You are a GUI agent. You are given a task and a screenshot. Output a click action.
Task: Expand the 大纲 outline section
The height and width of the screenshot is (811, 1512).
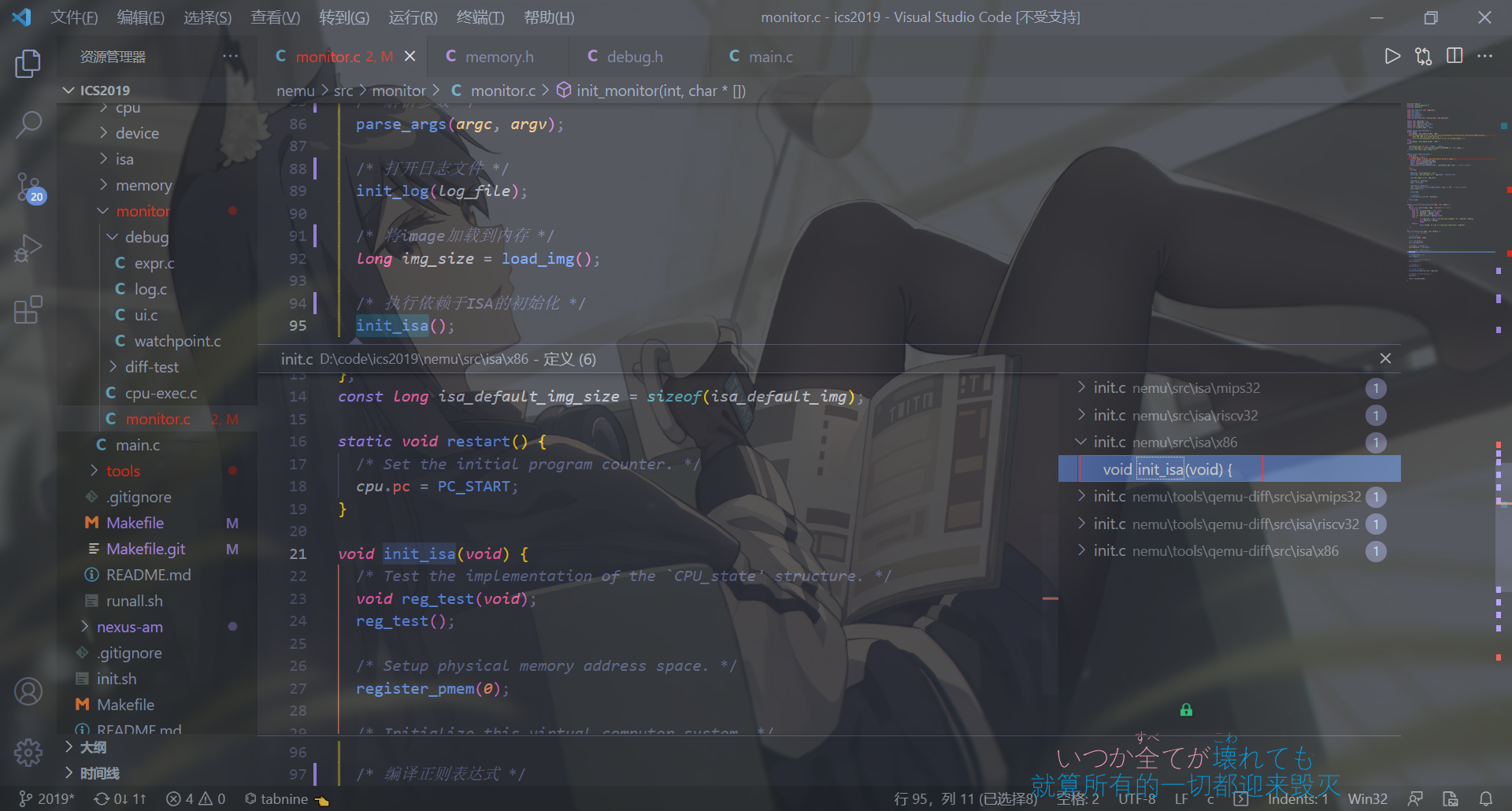point(157,747)
